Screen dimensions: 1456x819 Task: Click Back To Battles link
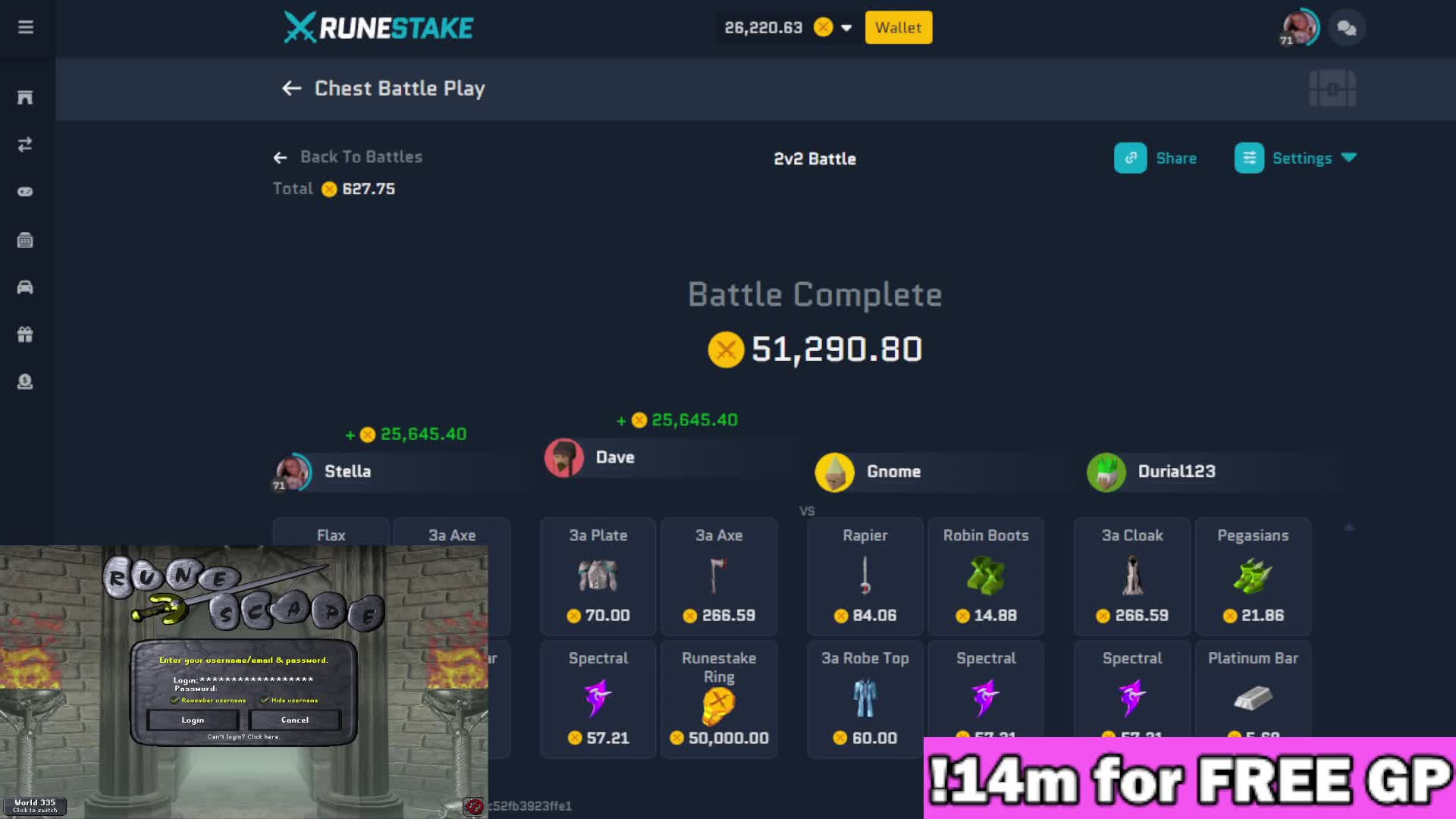[x=348, y=157]
